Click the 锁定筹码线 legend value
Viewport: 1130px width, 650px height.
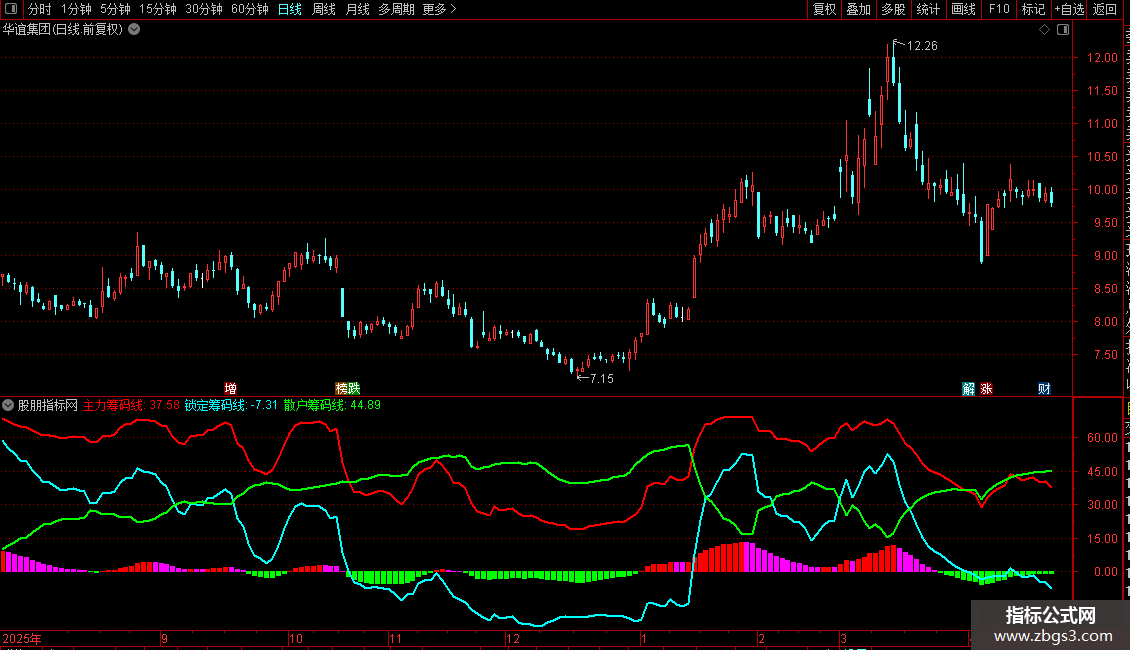pyautogui.click(x=231, y=405)
